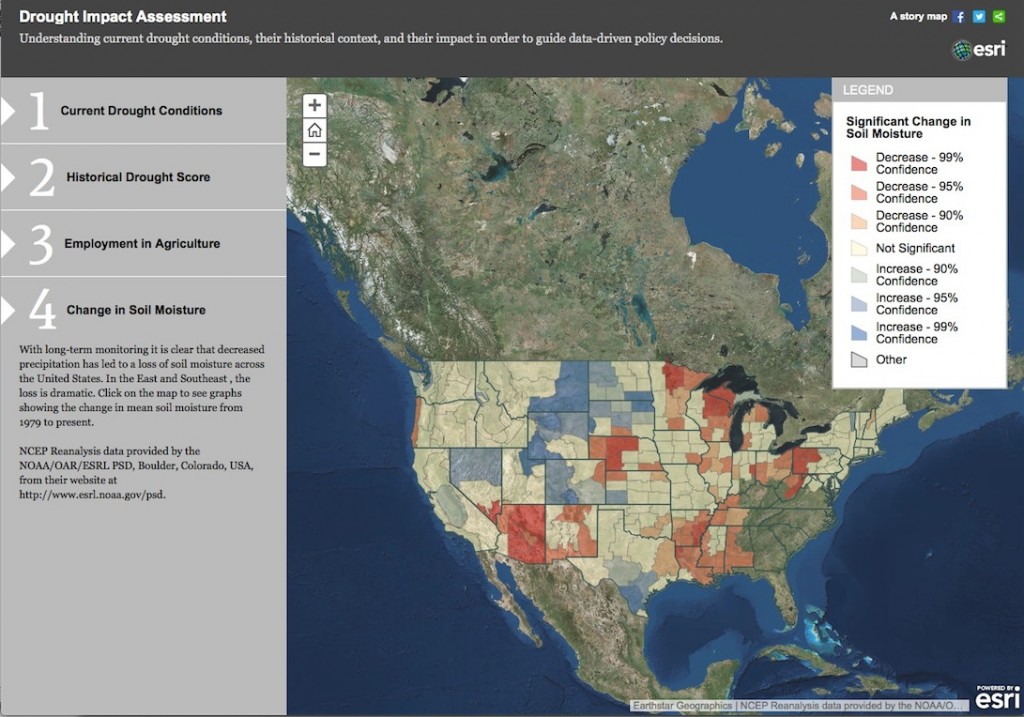Open Employment in Agriculture section
This screenshot has height=717, width=1024.
click(143, 244)
